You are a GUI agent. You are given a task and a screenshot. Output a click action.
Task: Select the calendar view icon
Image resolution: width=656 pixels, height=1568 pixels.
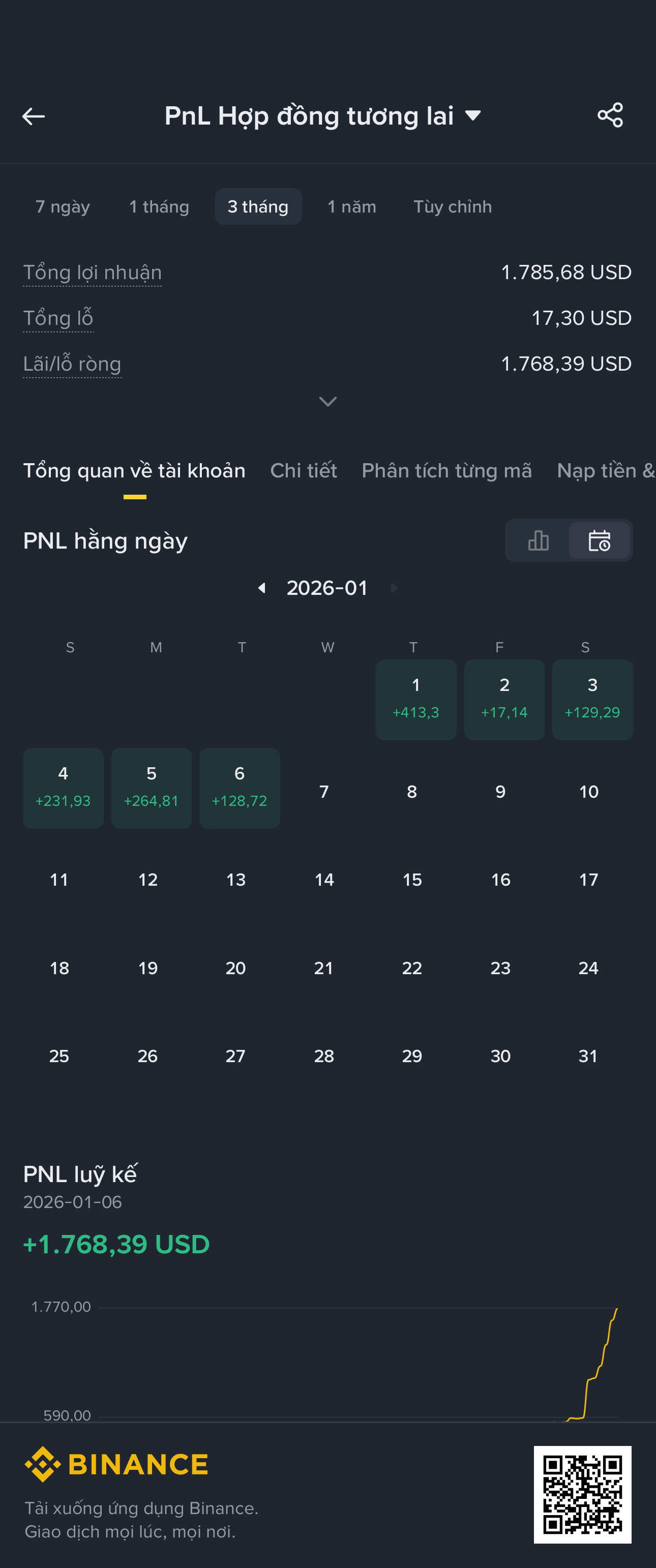(600, 540)
